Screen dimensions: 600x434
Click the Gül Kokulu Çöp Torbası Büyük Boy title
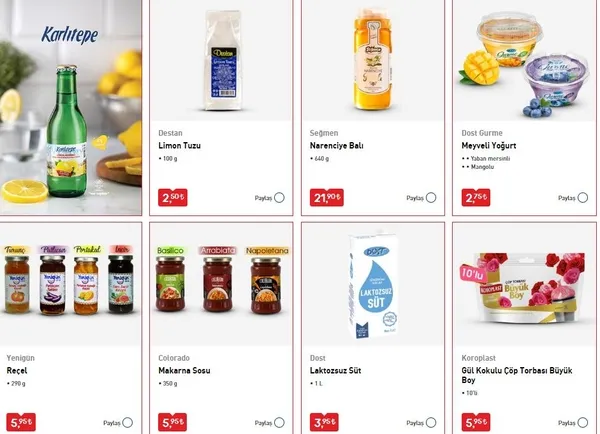[517, 375]
